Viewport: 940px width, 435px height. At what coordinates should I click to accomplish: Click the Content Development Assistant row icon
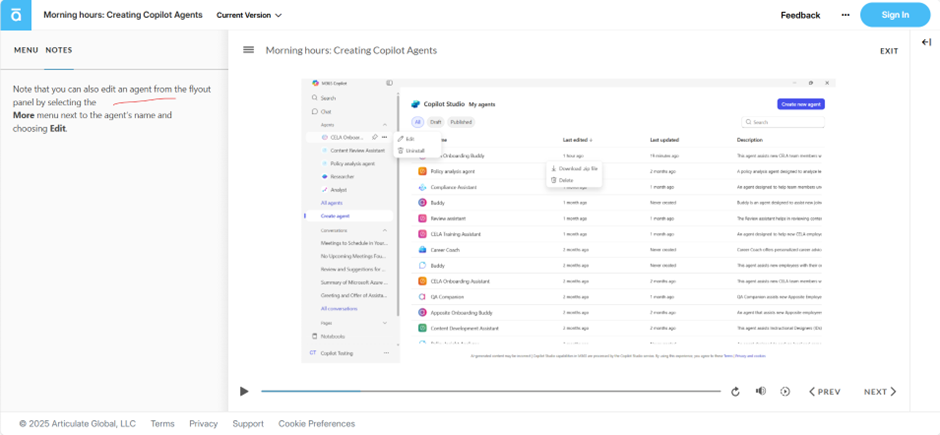coord(422,328)
